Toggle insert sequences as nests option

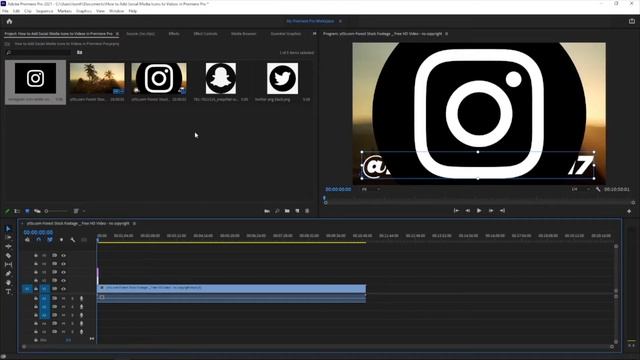click(27, 240)
